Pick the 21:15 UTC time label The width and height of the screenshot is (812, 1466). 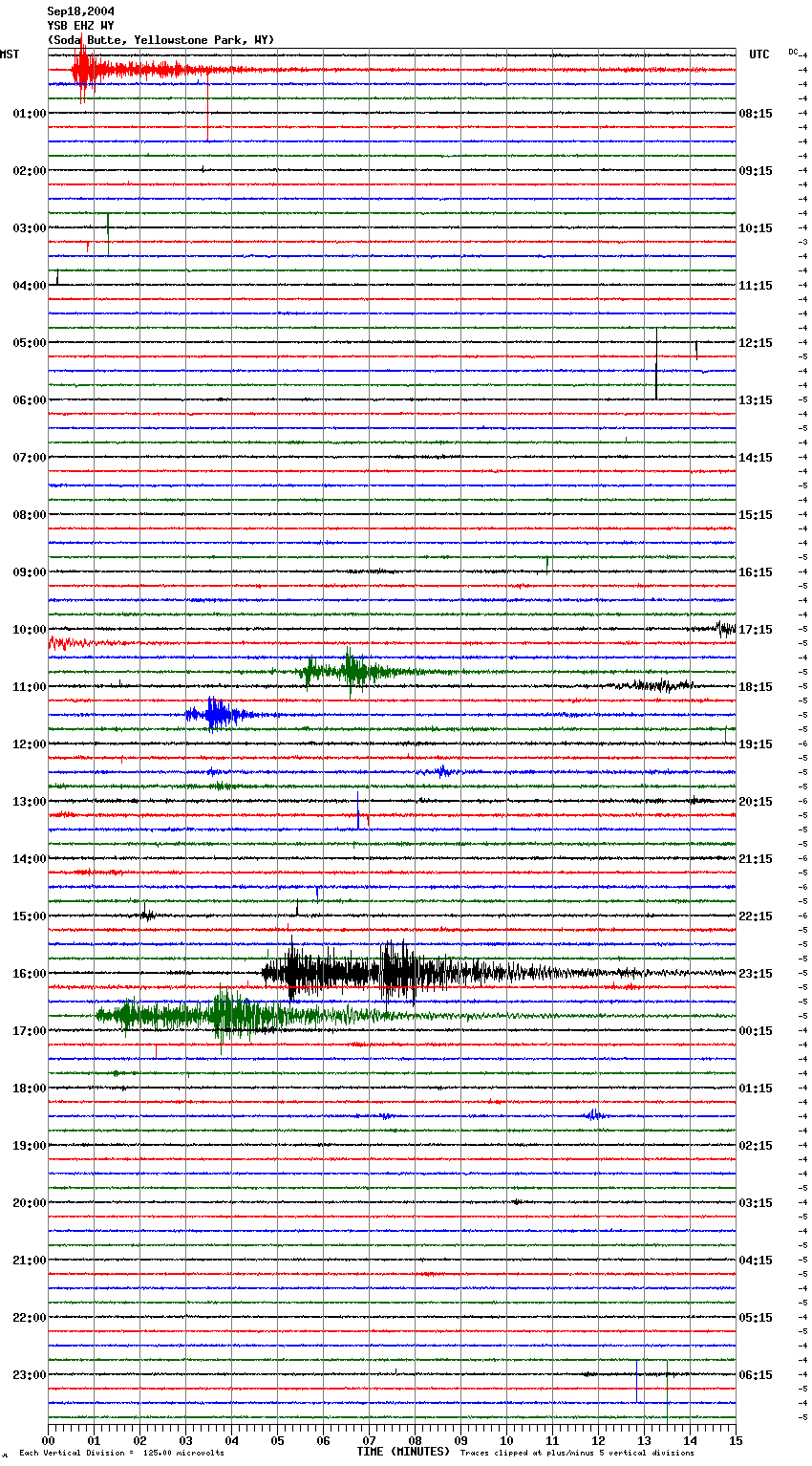point(756,859)
